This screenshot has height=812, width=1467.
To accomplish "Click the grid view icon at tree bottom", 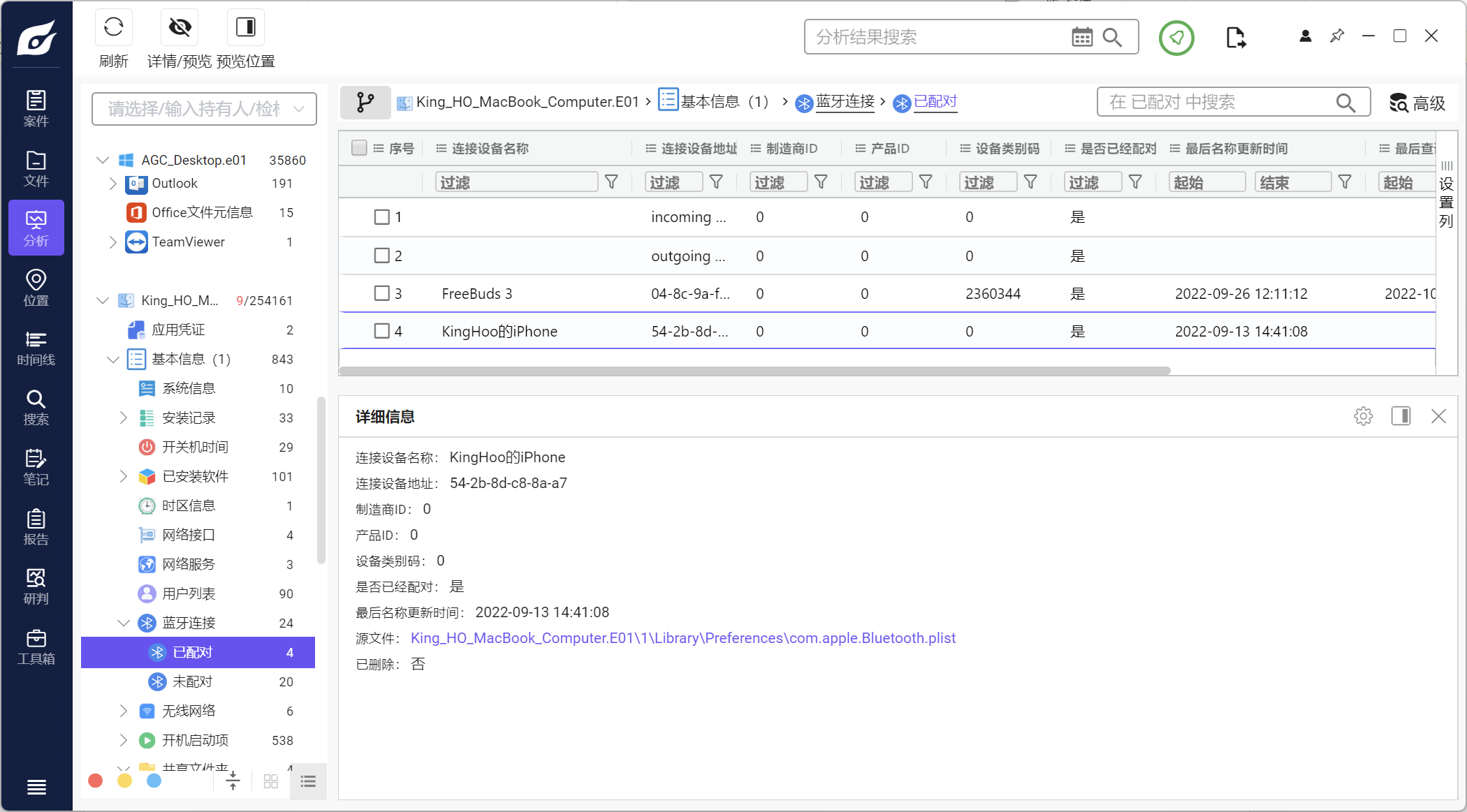I will [271, 781].
